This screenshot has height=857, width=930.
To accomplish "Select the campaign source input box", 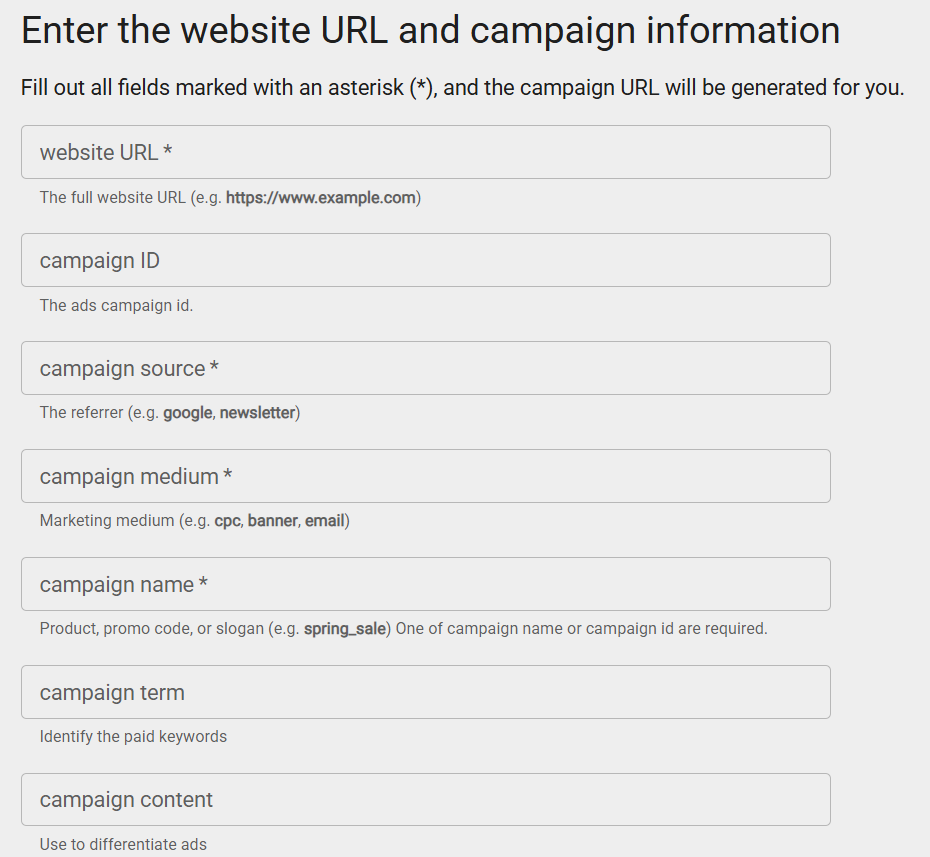I will click(425, 368).
